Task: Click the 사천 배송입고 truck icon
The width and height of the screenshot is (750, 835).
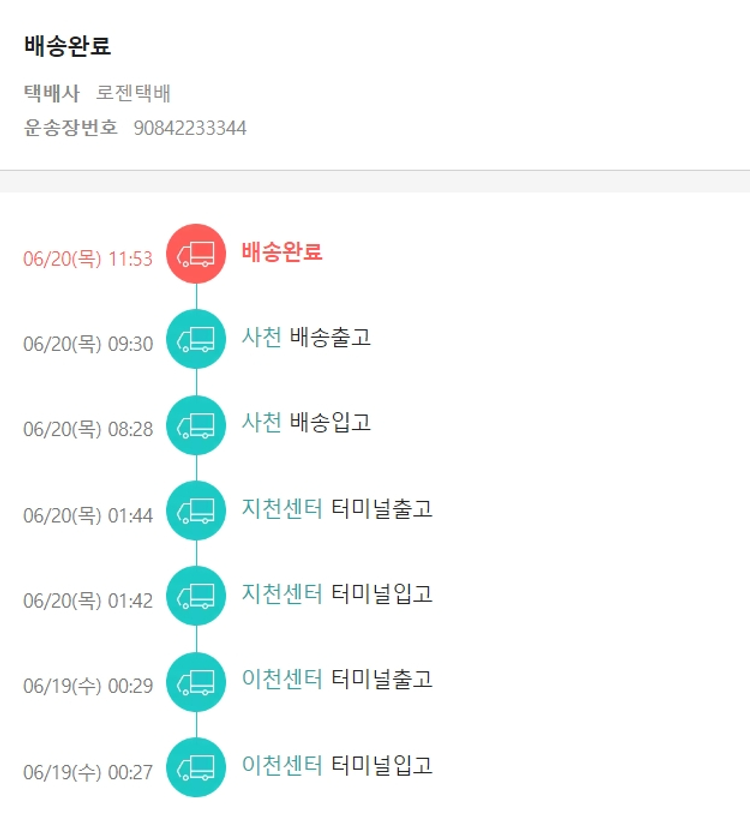Action: pyautogui.click(x=196, y=425)
